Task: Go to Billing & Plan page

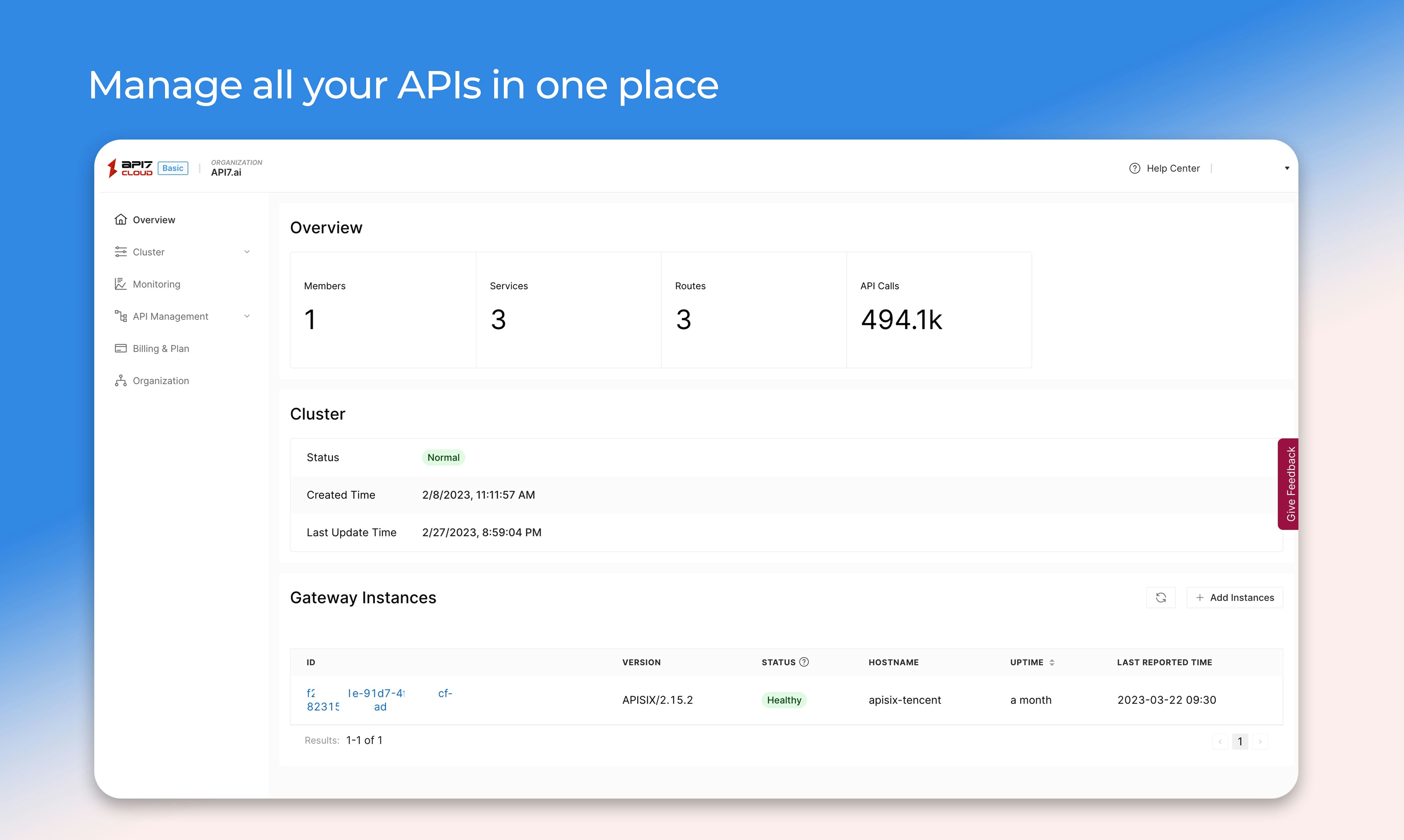Action: (x=161, y=349)
